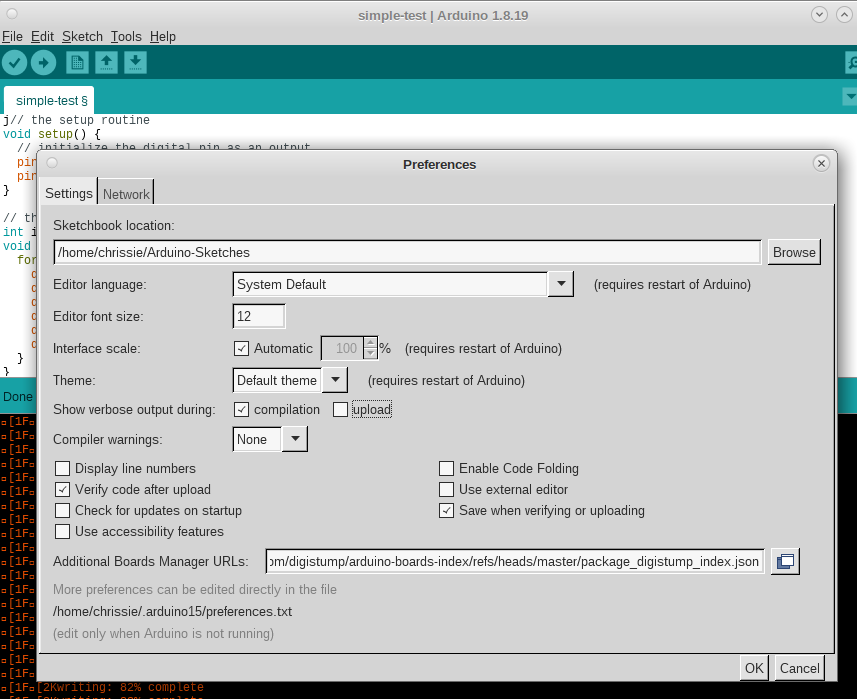This screenshot has width=857, height=699.
Task: Select the simple-test sketch tab
Action: click(x=49, y=101)
